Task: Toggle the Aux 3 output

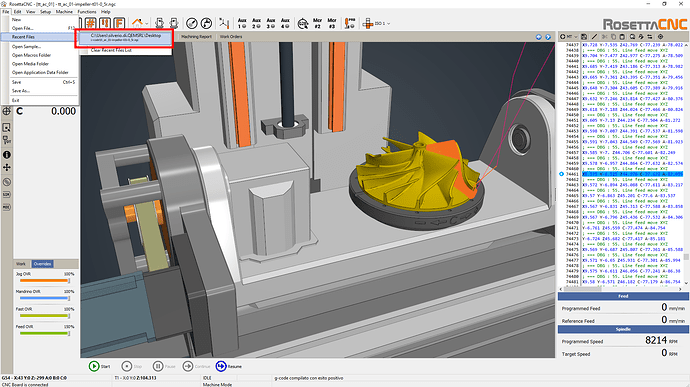Action: coord(271,23)
